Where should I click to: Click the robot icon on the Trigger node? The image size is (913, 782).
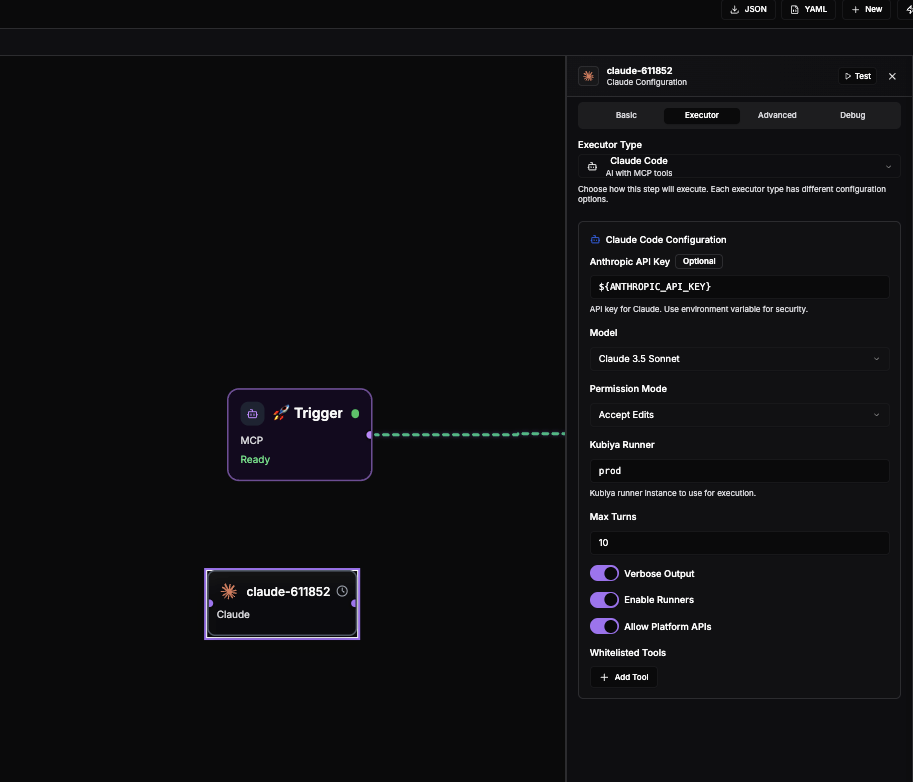(252, 413)
